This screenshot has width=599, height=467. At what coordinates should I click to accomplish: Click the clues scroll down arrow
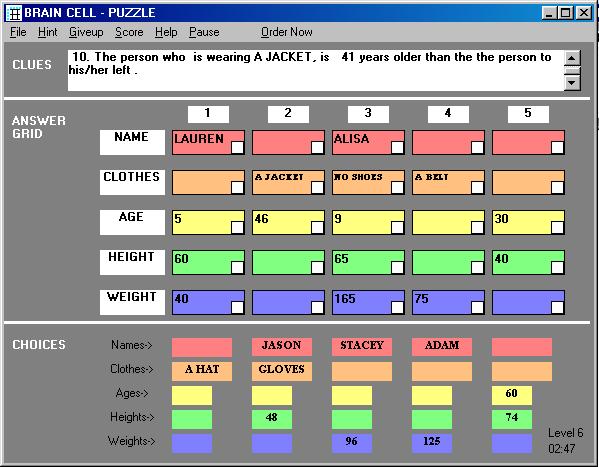572,82
